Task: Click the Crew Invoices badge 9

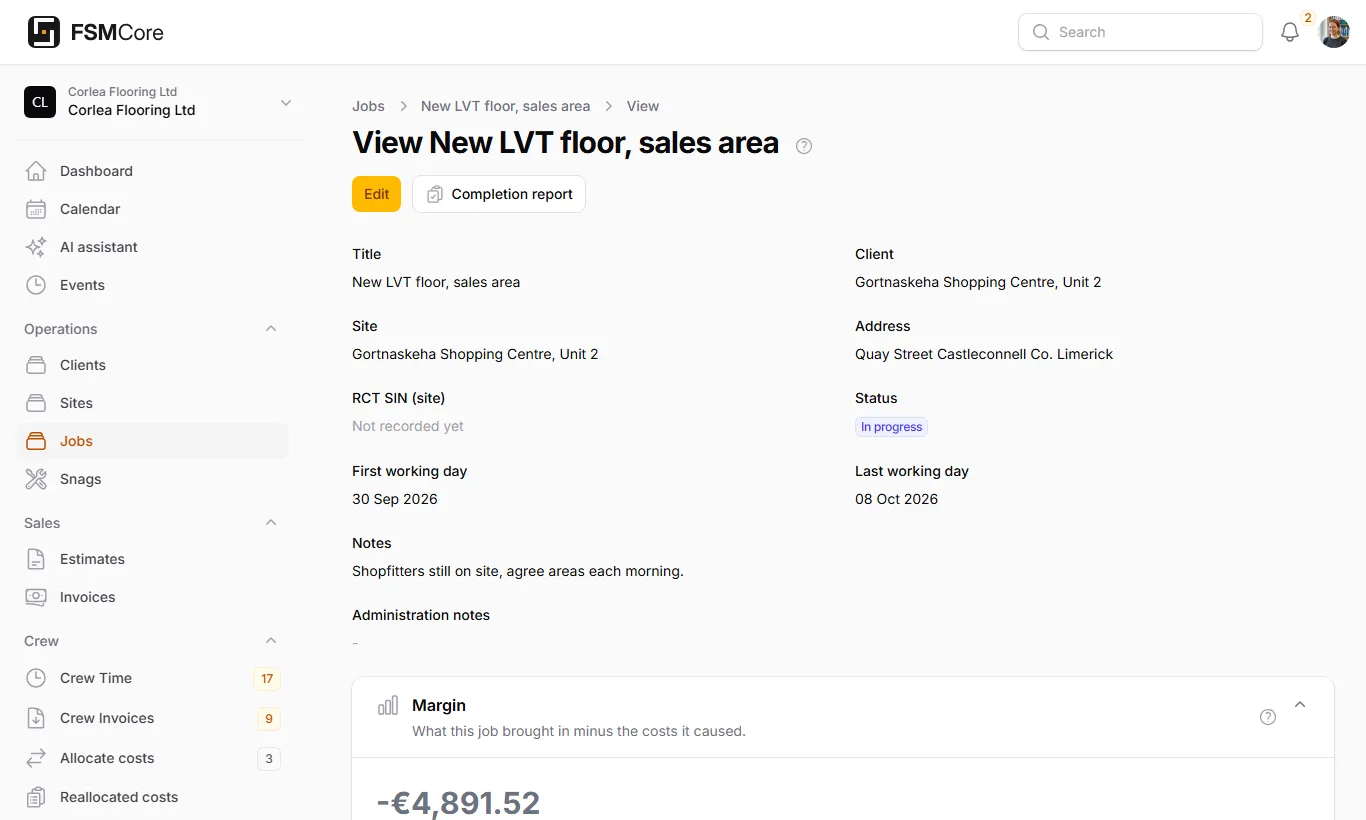Action: tap(267, 718)
